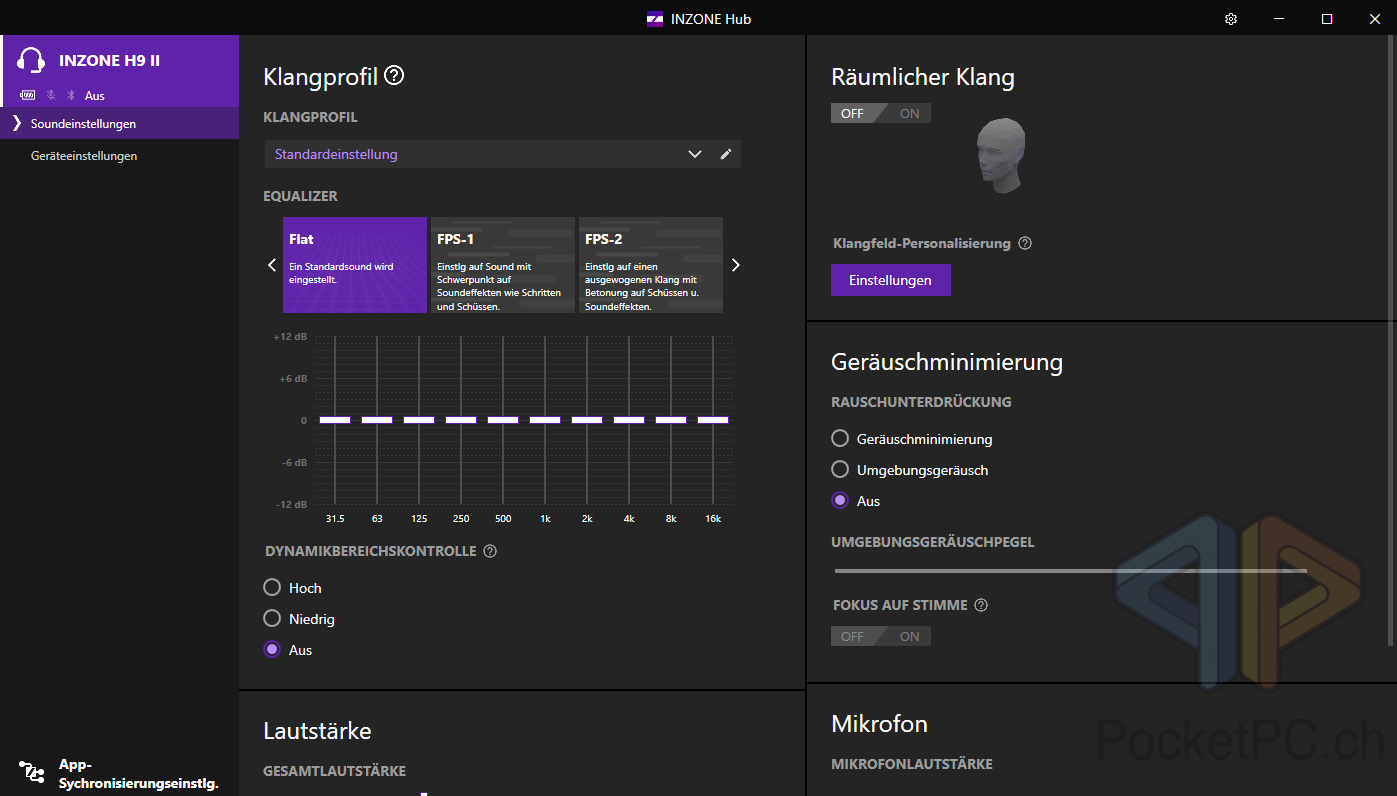Click the Einstellungen button

(890, 280)
